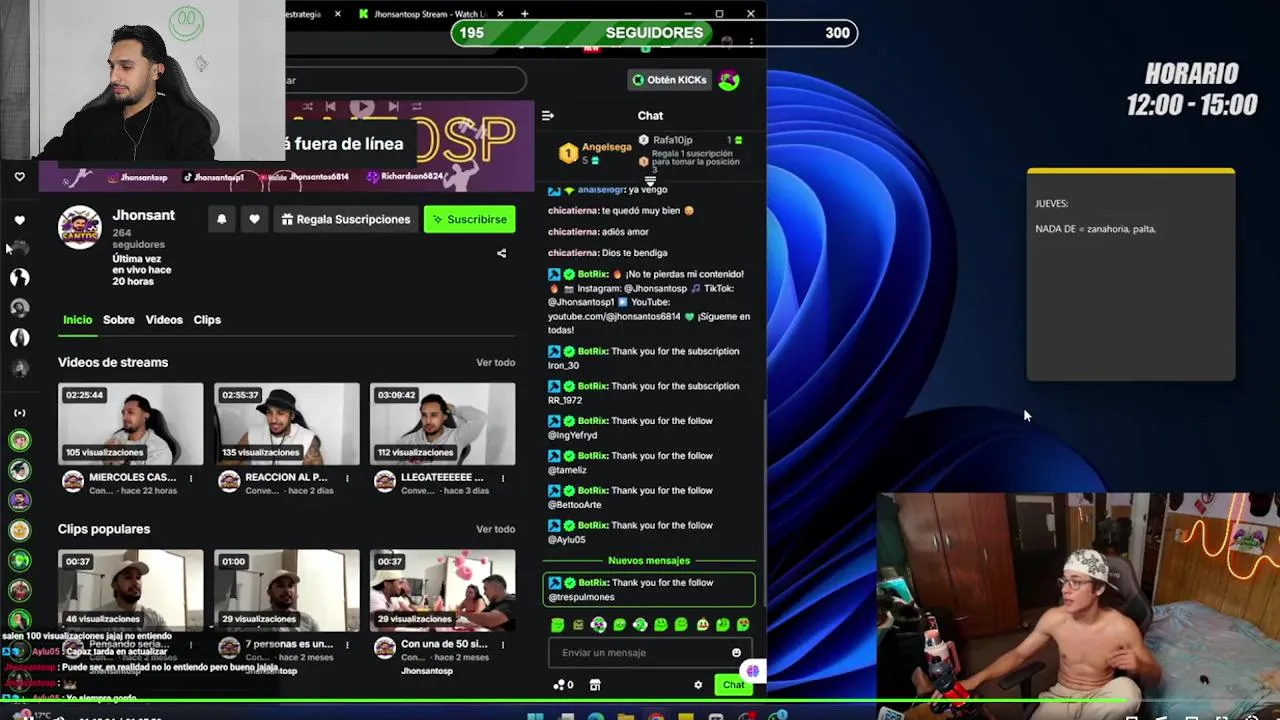
Task: Click the live broadcast icon in left sidebar
Action: click(x=19, y=412)
